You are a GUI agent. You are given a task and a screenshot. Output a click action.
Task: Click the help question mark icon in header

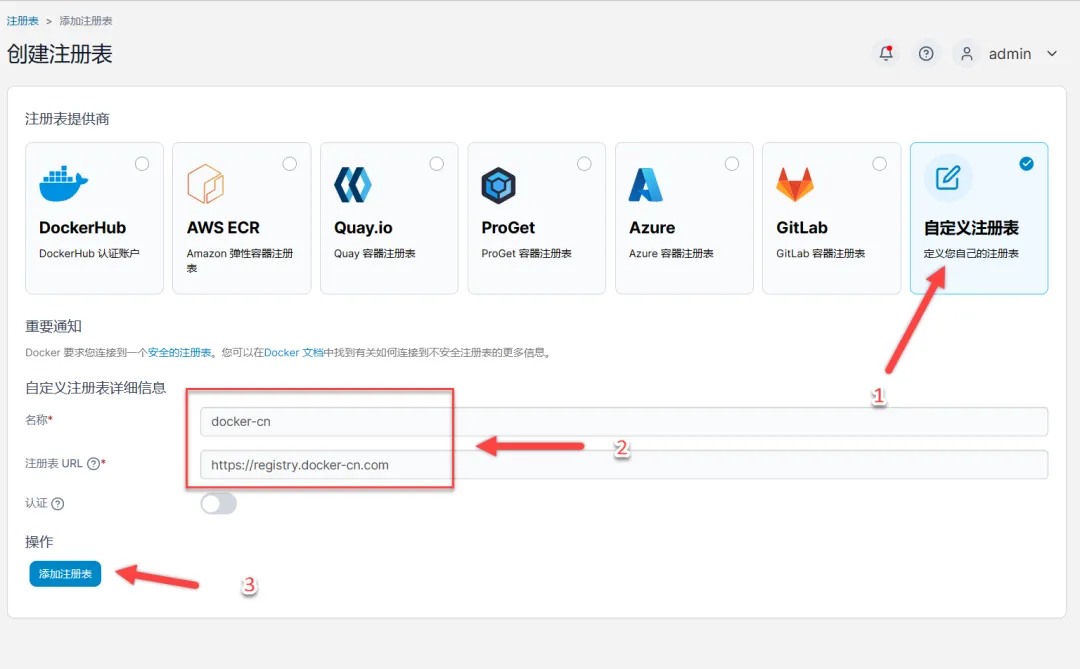coord(926,53)
